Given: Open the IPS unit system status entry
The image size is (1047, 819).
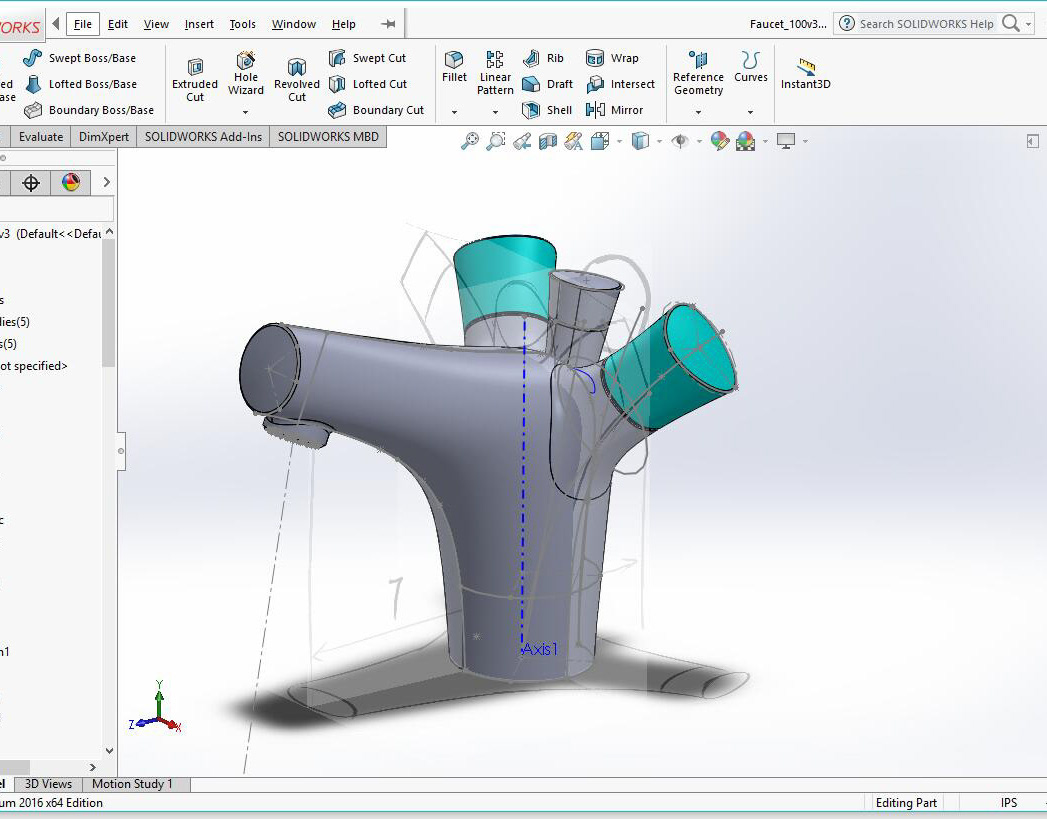Looking at the screenshot, I should (x=1008, y=802).
